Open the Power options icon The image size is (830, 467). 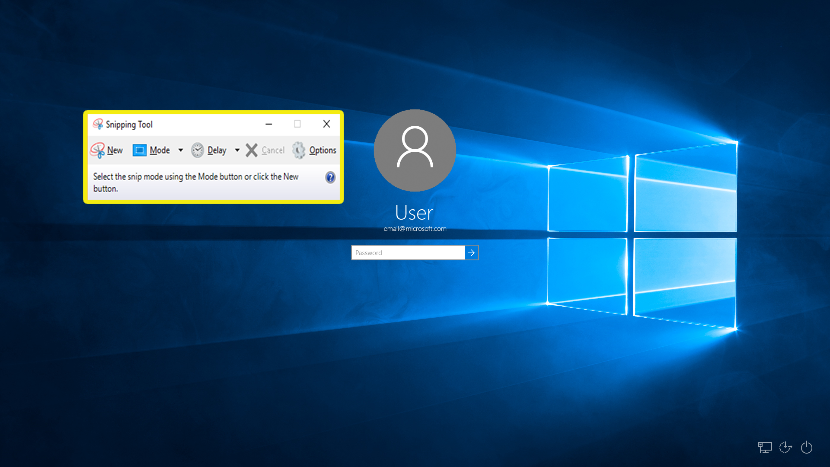coord(807,447)
